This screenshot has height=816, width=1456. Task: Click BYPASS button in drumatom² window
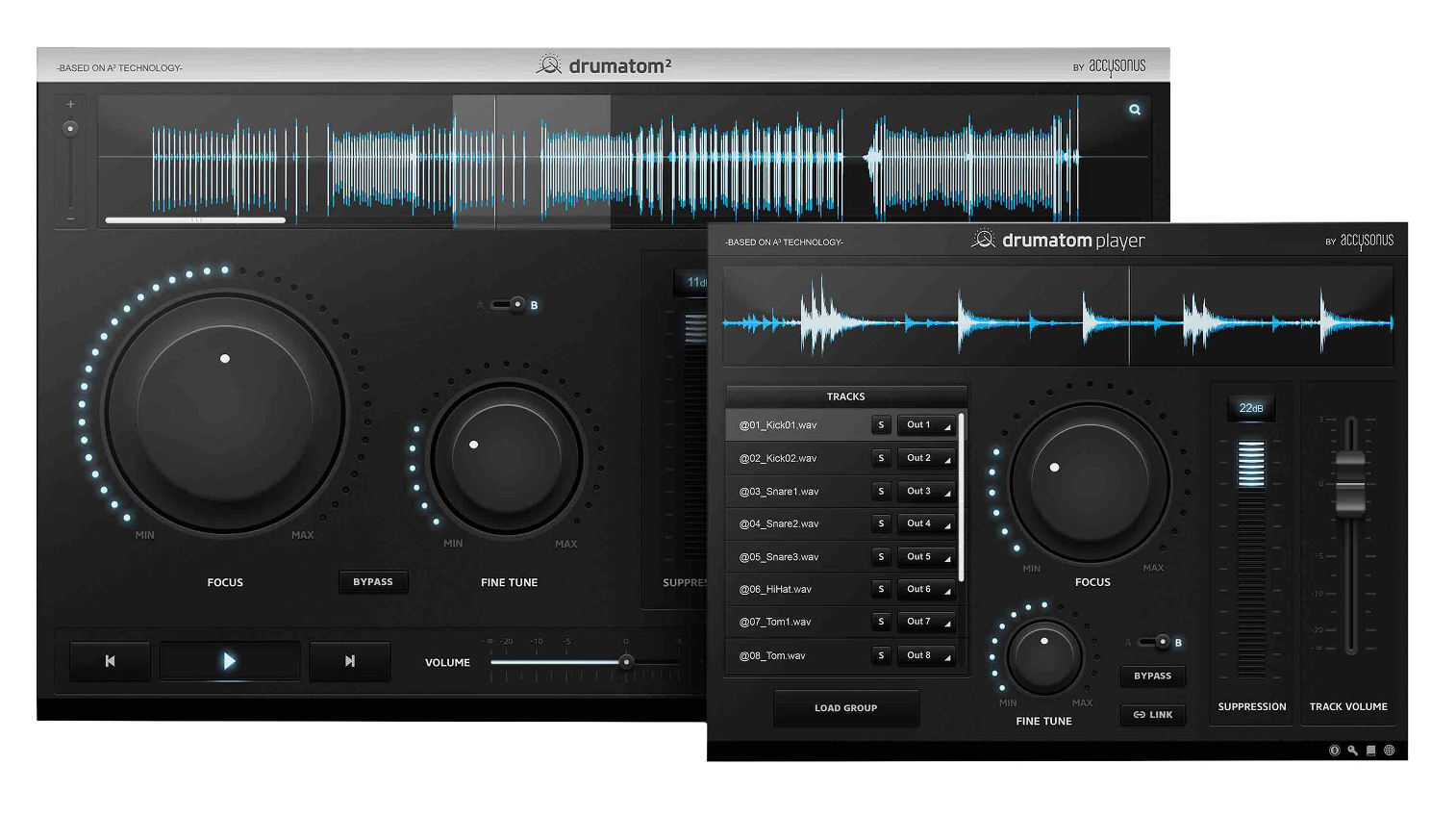373,582
